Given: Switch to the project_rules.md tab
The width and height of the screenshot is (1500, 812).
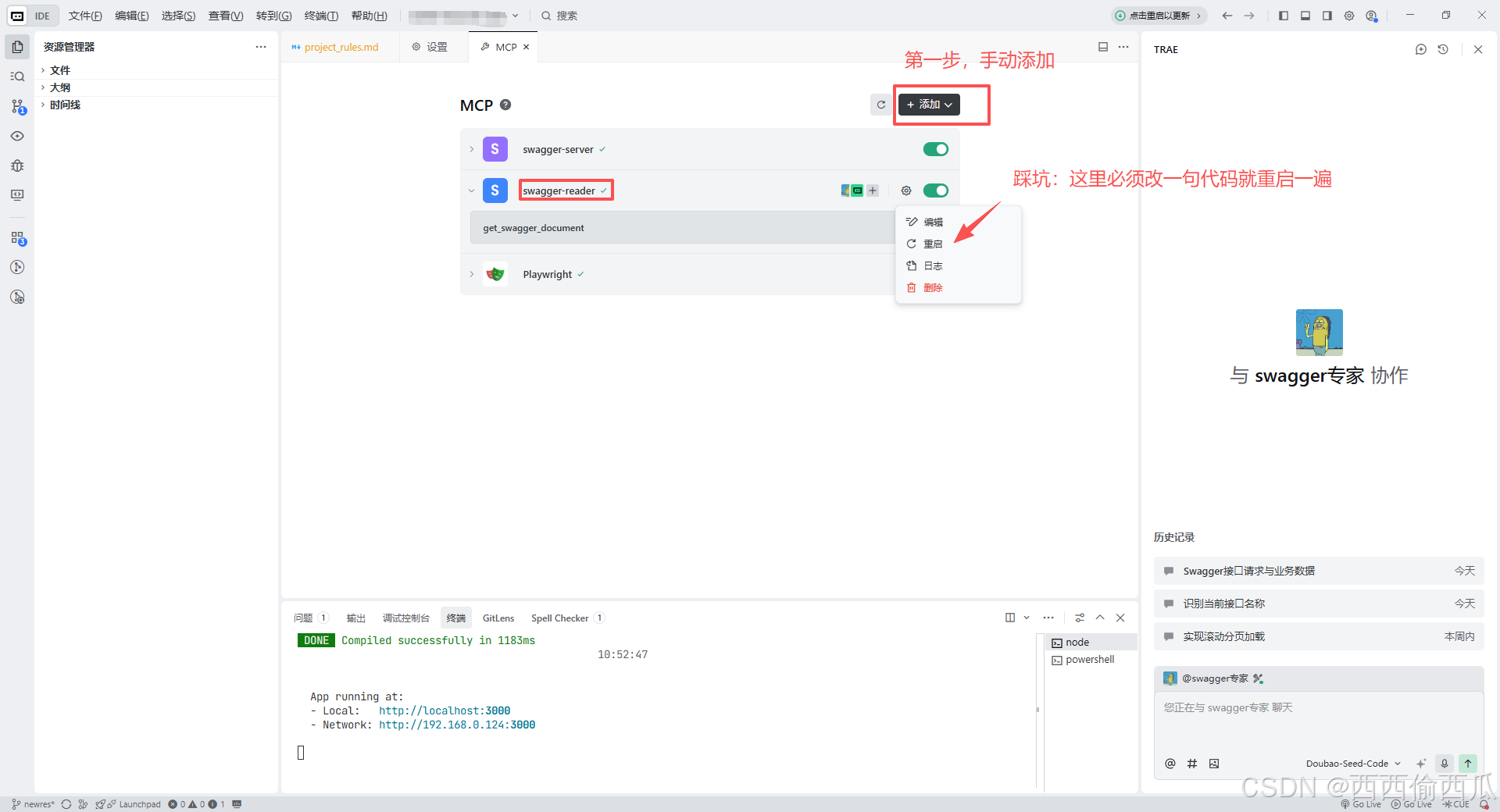Looking at the screenshot, I should point(341,47).
